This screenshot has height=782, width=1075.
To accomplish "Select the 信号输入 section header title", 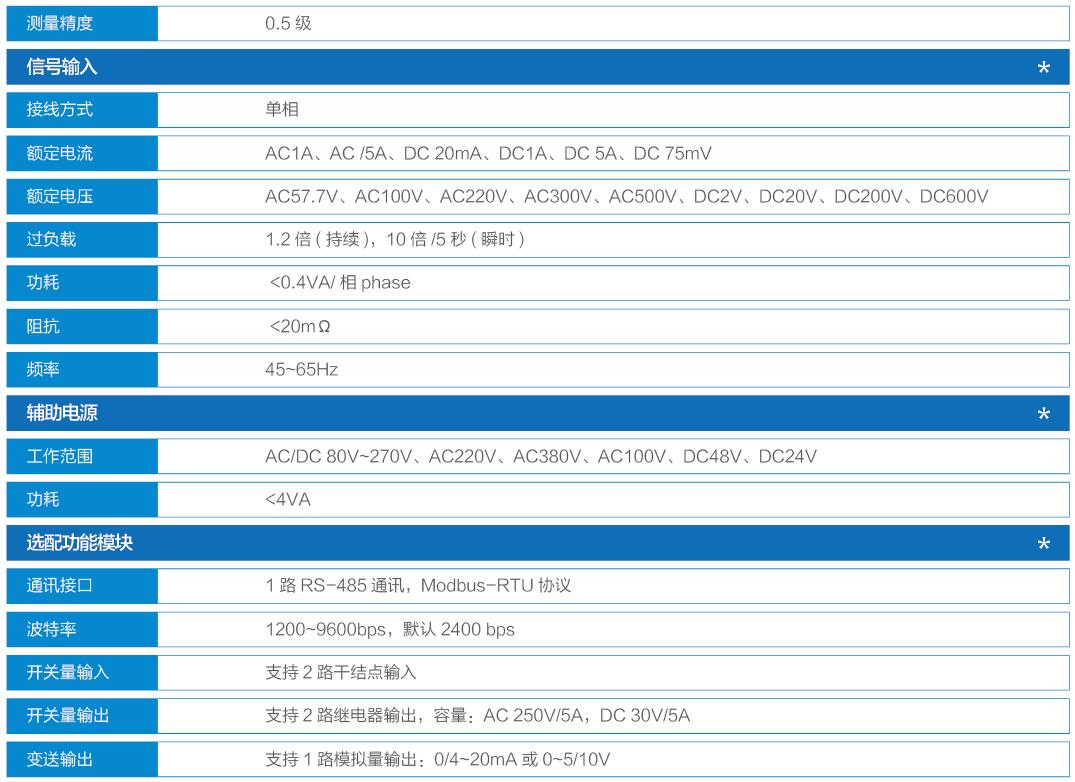I will (62, 68).
